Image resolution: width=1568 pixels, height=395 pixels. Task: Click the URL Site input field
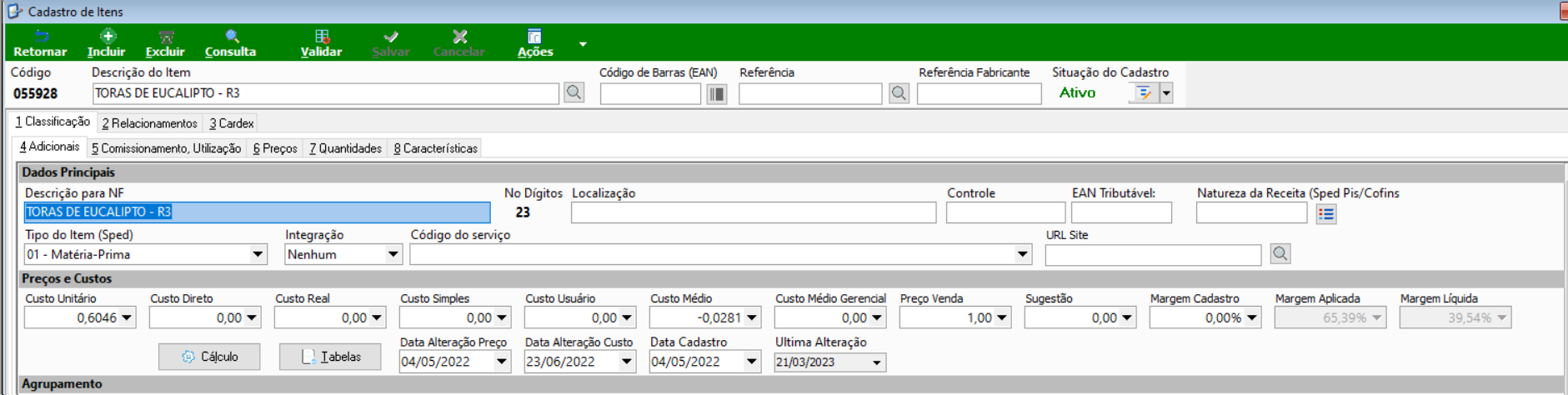[x=1153, y=254]
